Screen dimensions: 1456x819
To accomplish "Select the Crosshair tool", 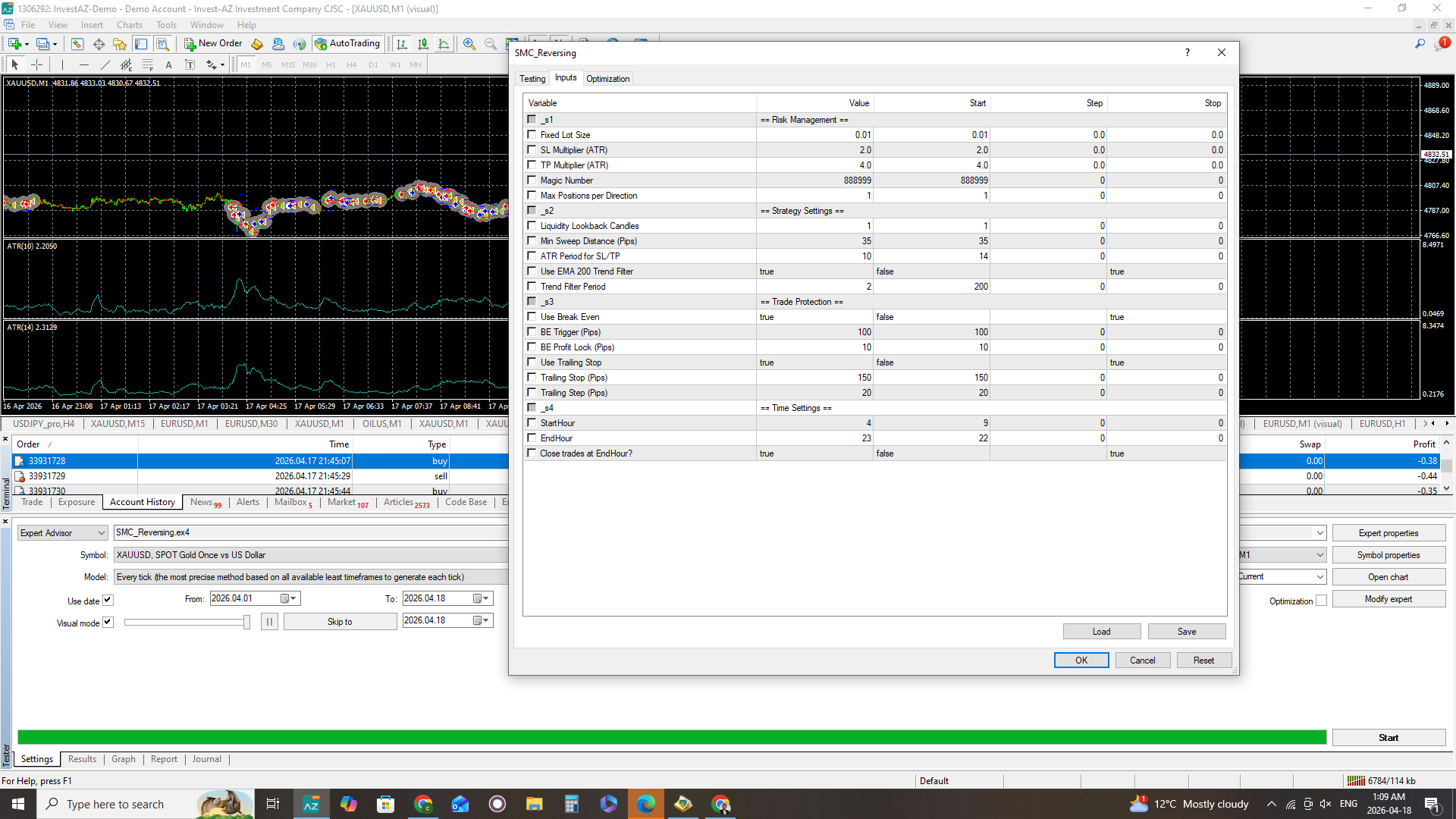I will coord(36,65).
